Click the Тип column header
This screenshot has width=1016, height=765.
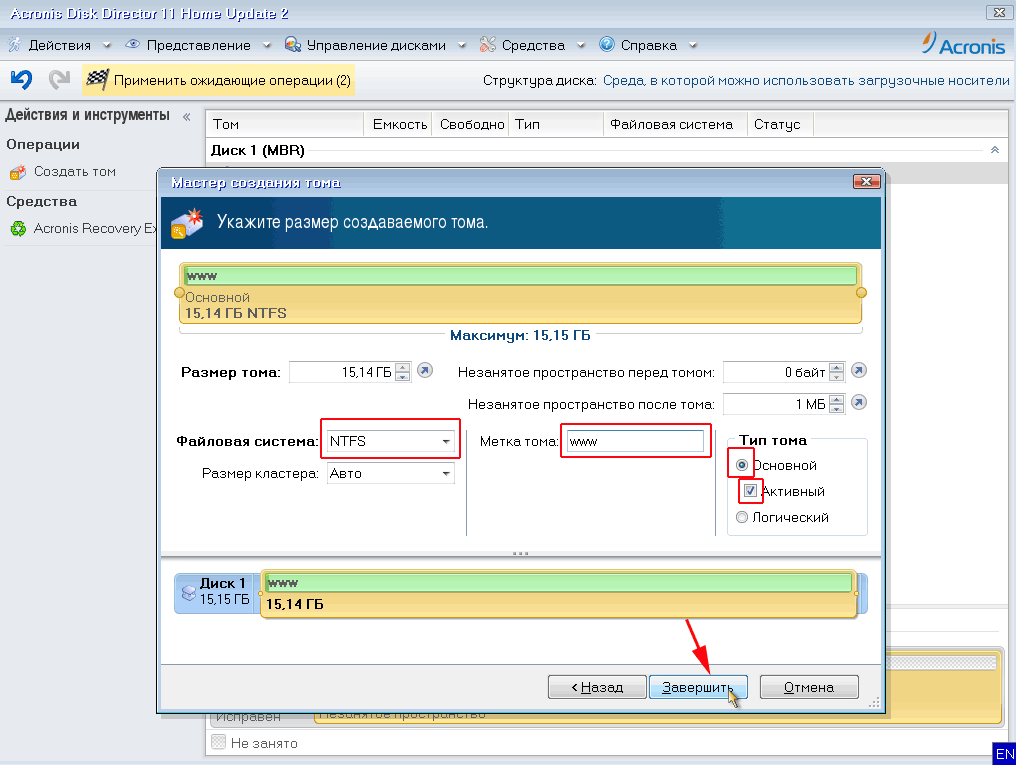click(556, 124)
